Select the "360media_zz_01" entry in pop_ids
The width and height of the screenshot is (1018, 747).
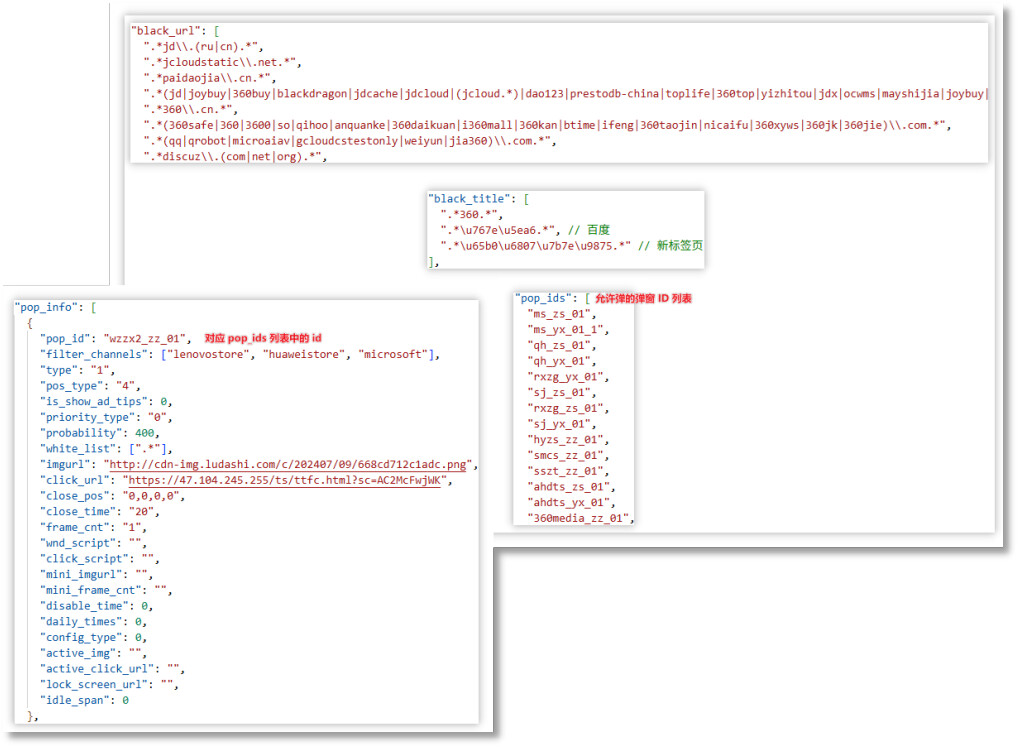coord(579,518)
